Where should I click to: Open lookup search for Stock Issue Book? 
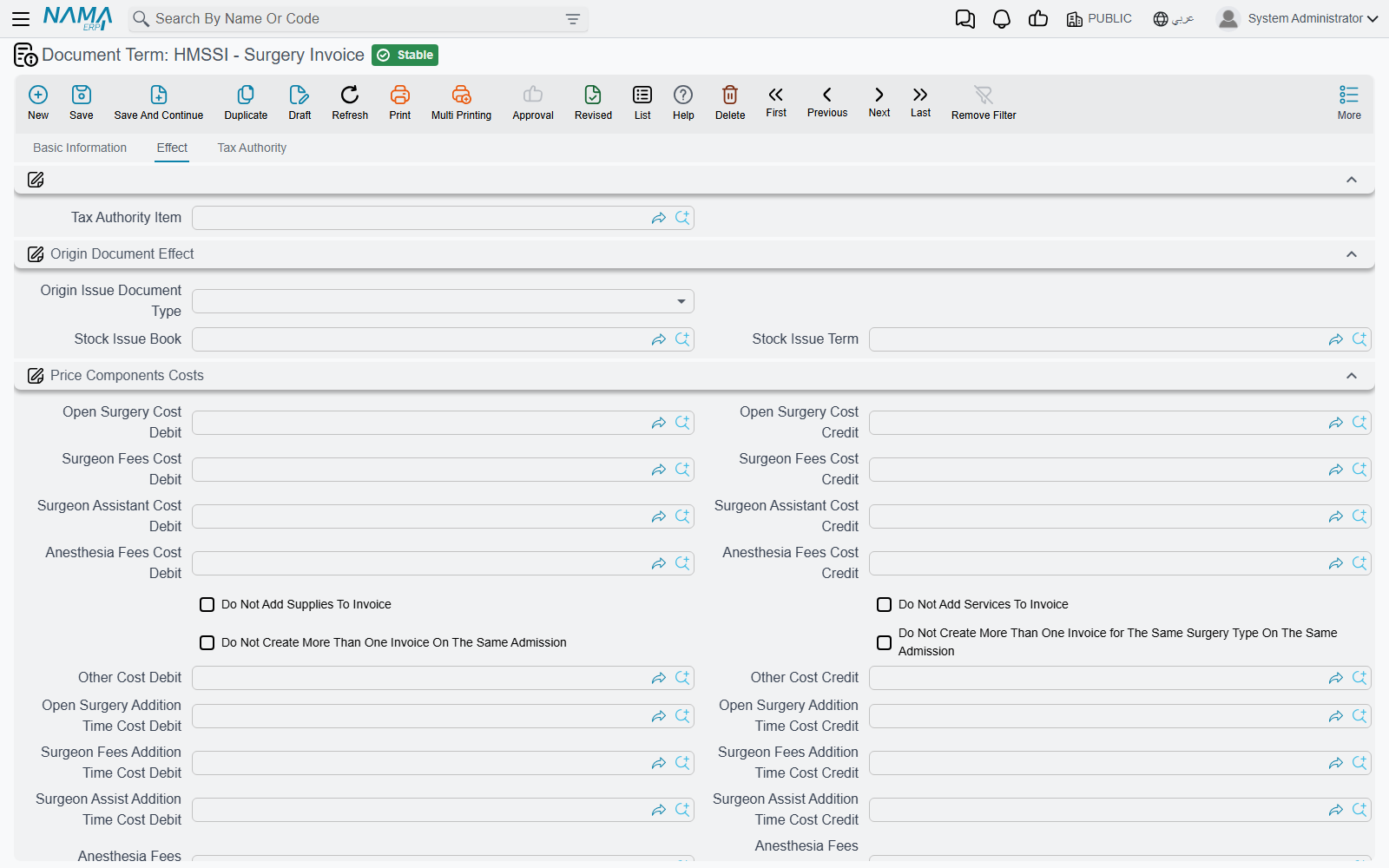coord(682,339)
